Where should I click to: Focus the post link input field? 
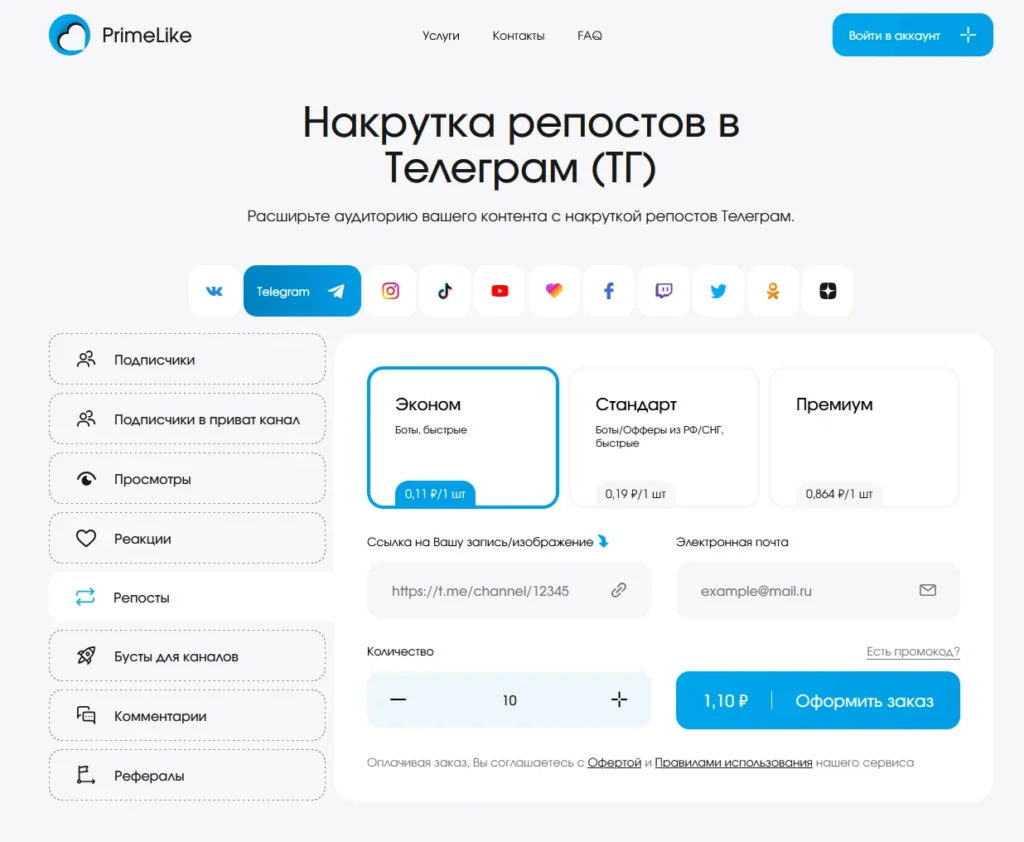(x=509, y=591)
